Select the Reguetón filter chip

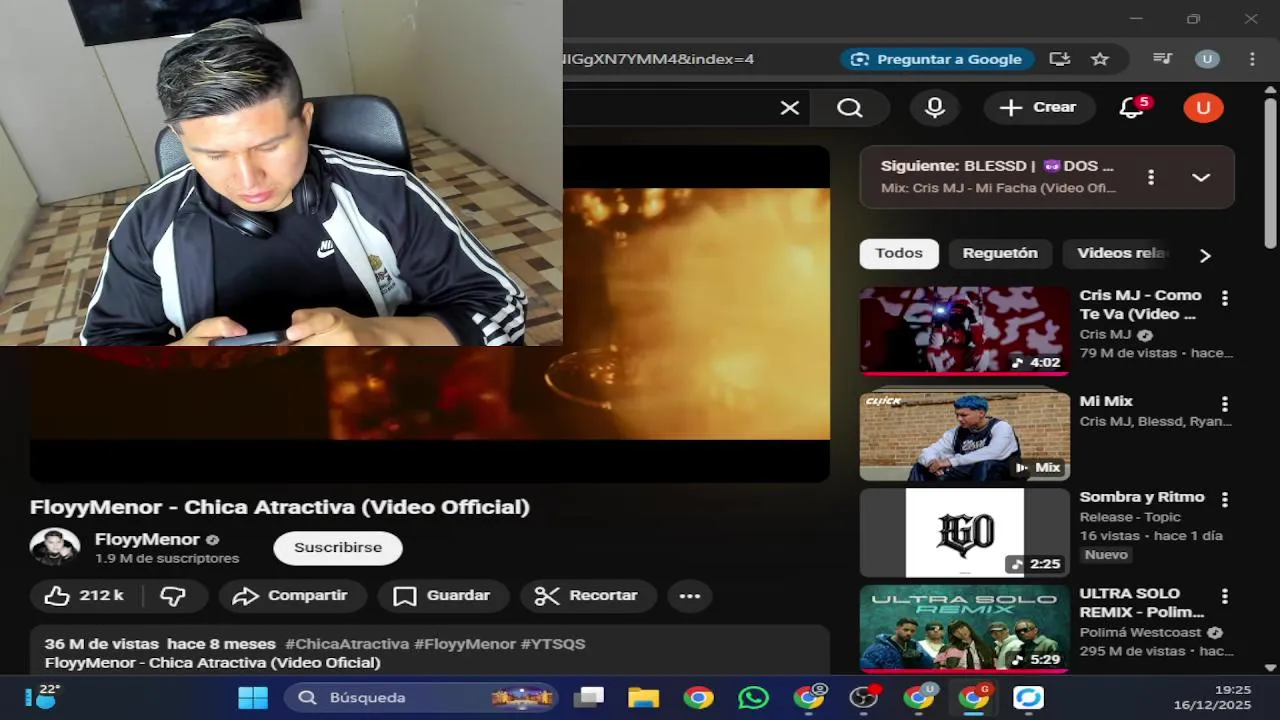tap(1000, 254)
